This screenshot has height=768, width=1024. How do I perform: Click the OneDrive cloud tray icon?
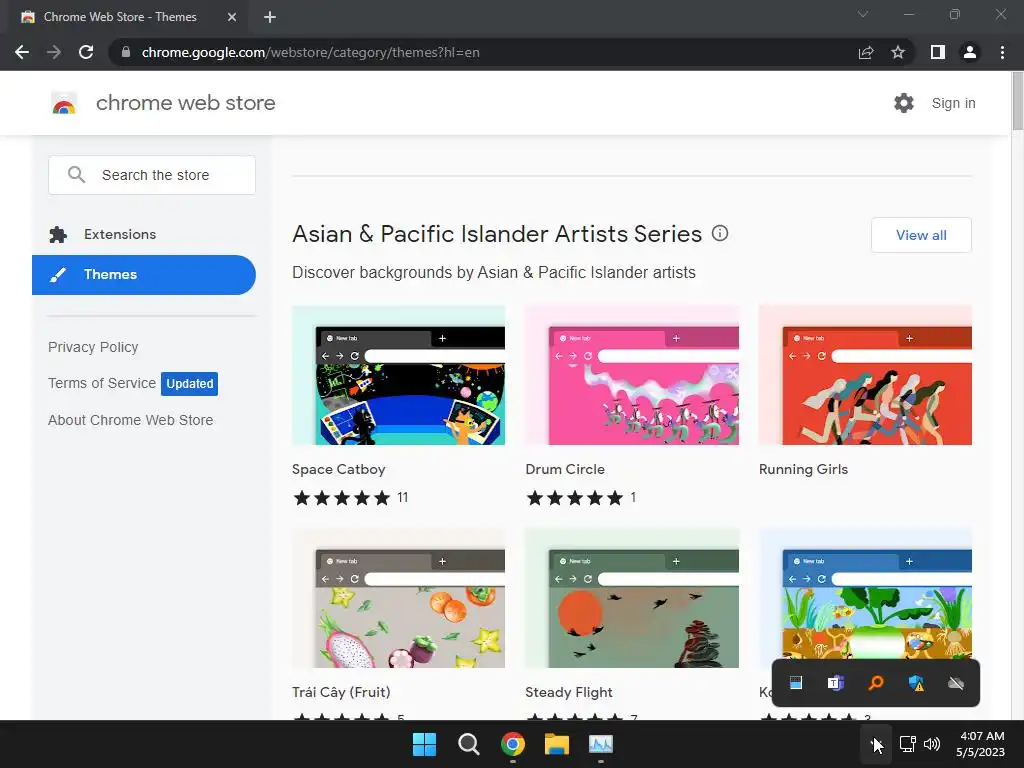tap(956, 683)
